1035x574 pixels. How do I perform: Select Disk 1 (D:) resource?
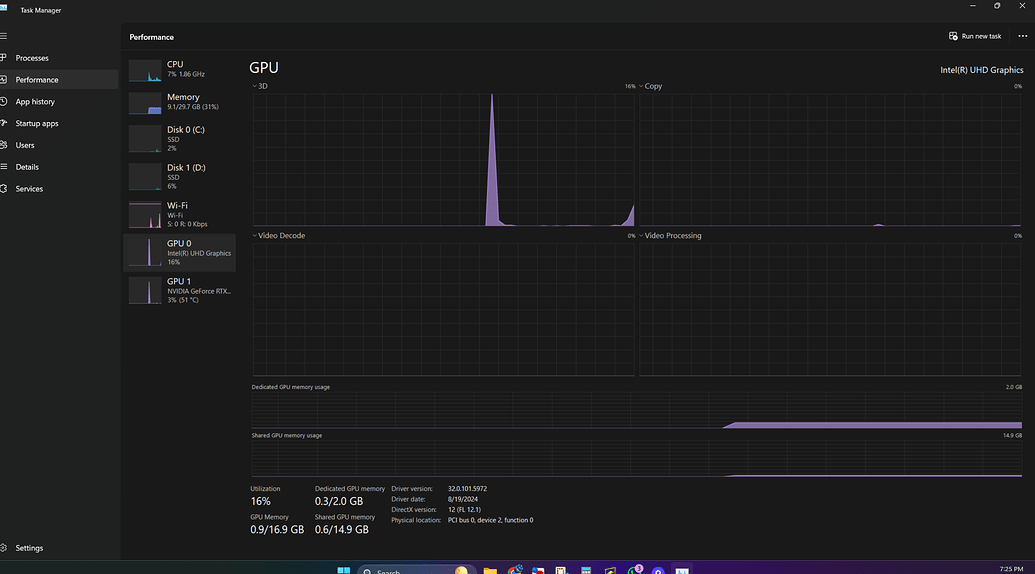(x=180, y=176)
